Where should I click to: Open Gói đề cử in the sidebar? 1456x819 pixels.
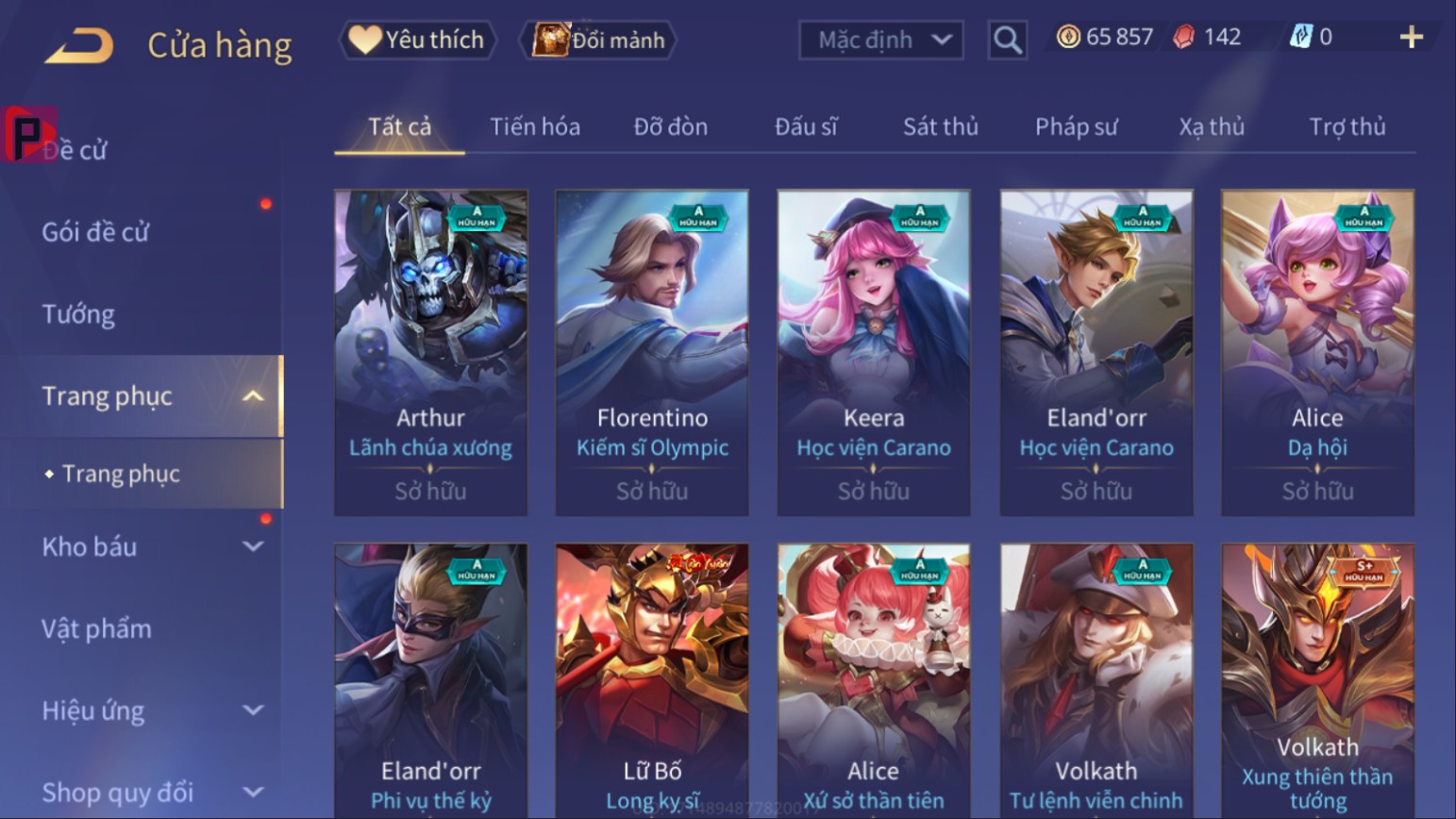[x=95, y=232]
